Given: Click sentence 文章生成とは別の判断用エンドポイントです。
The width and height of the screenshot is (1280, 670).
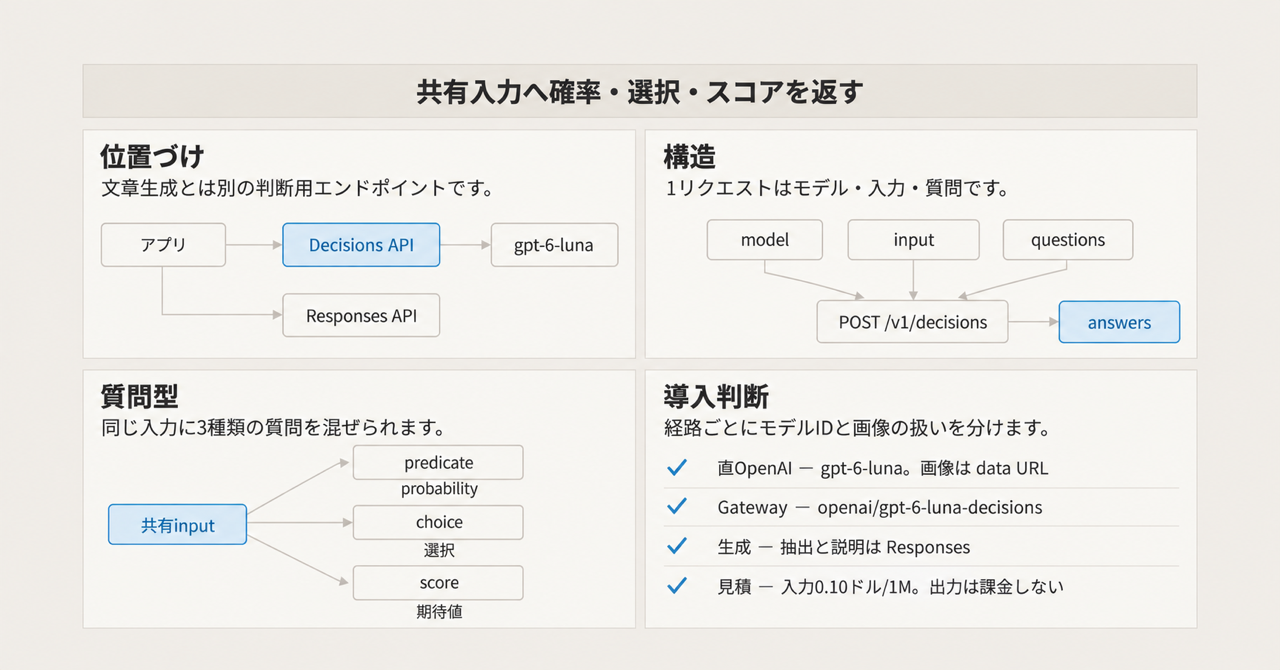Looking at the screenshot, I should pyautogui.click(x=299, y=187).
